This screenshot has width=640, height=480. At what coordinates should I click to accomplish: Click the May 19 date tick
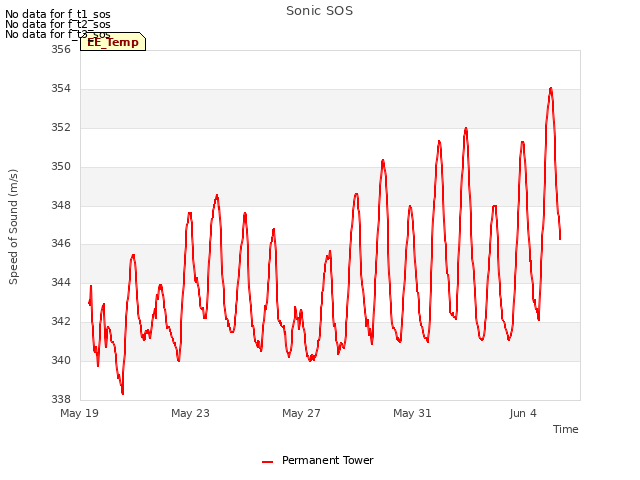point(79,413)
